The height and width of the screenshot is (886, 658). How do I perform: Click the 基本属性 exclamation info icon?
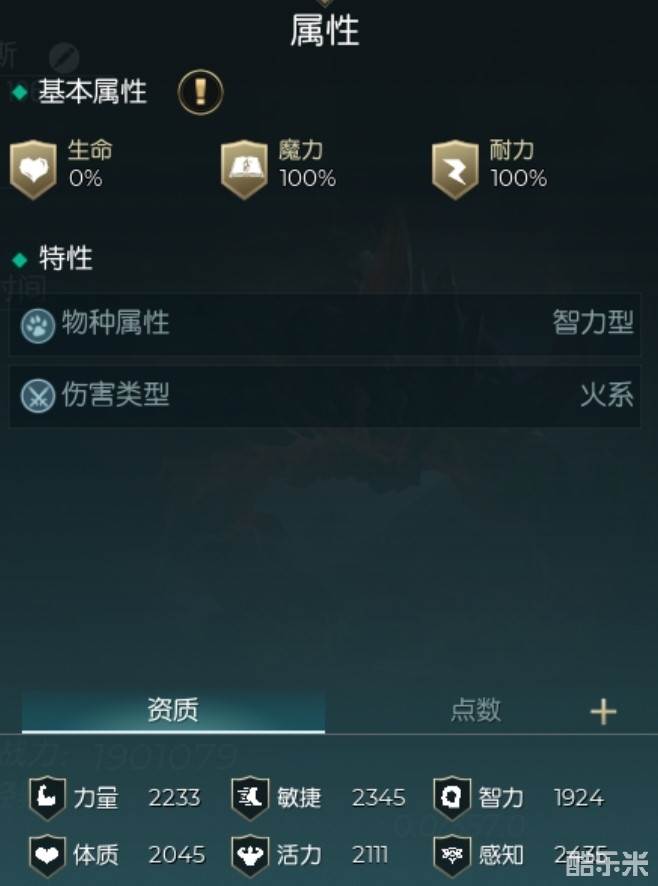tap(200, 92)
